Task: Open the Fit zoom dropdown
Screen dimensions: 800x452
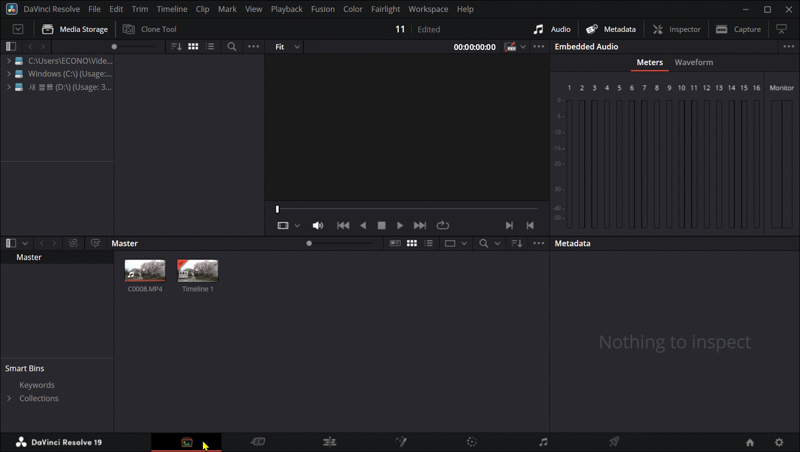Action: tap(287, 46)
